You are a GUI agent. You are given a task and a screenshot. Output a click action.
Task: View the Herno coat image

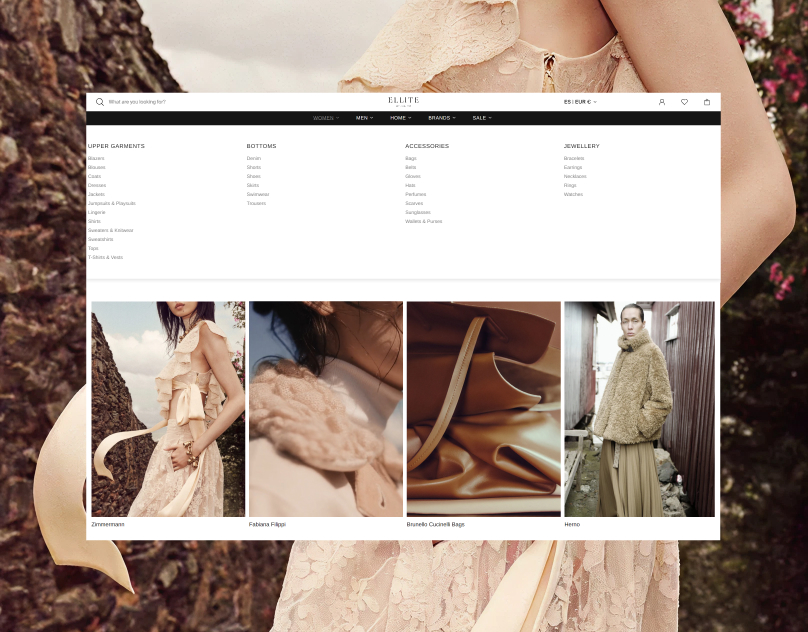click(639, 408)
